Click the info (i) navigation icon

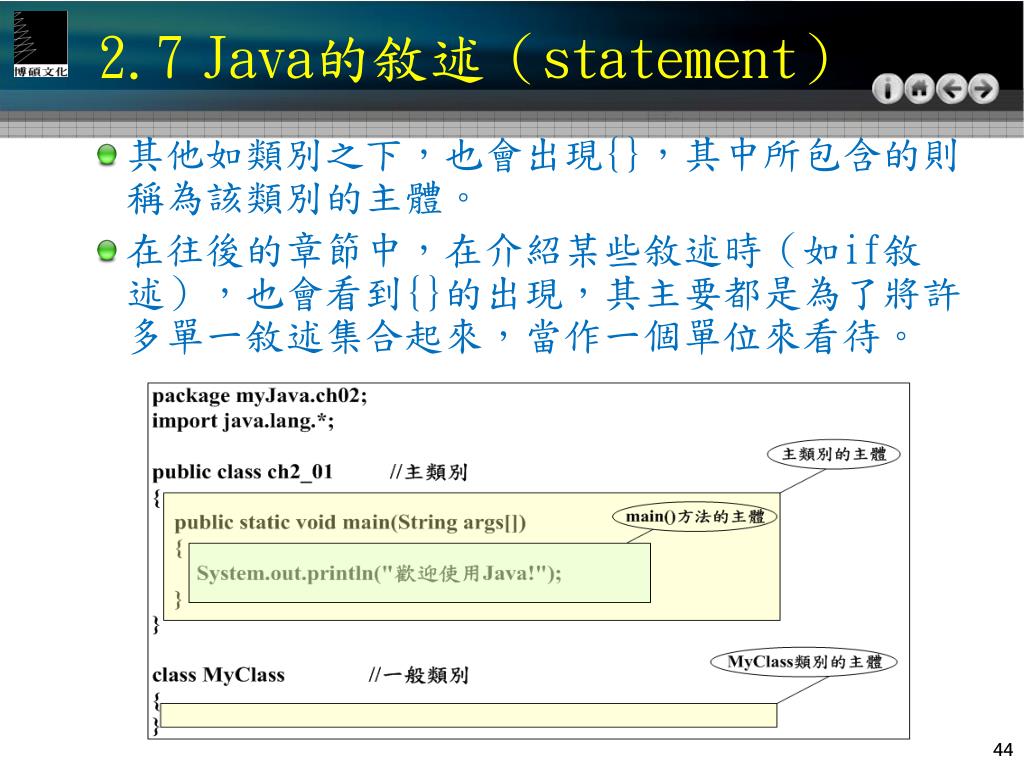click(887, 89)
